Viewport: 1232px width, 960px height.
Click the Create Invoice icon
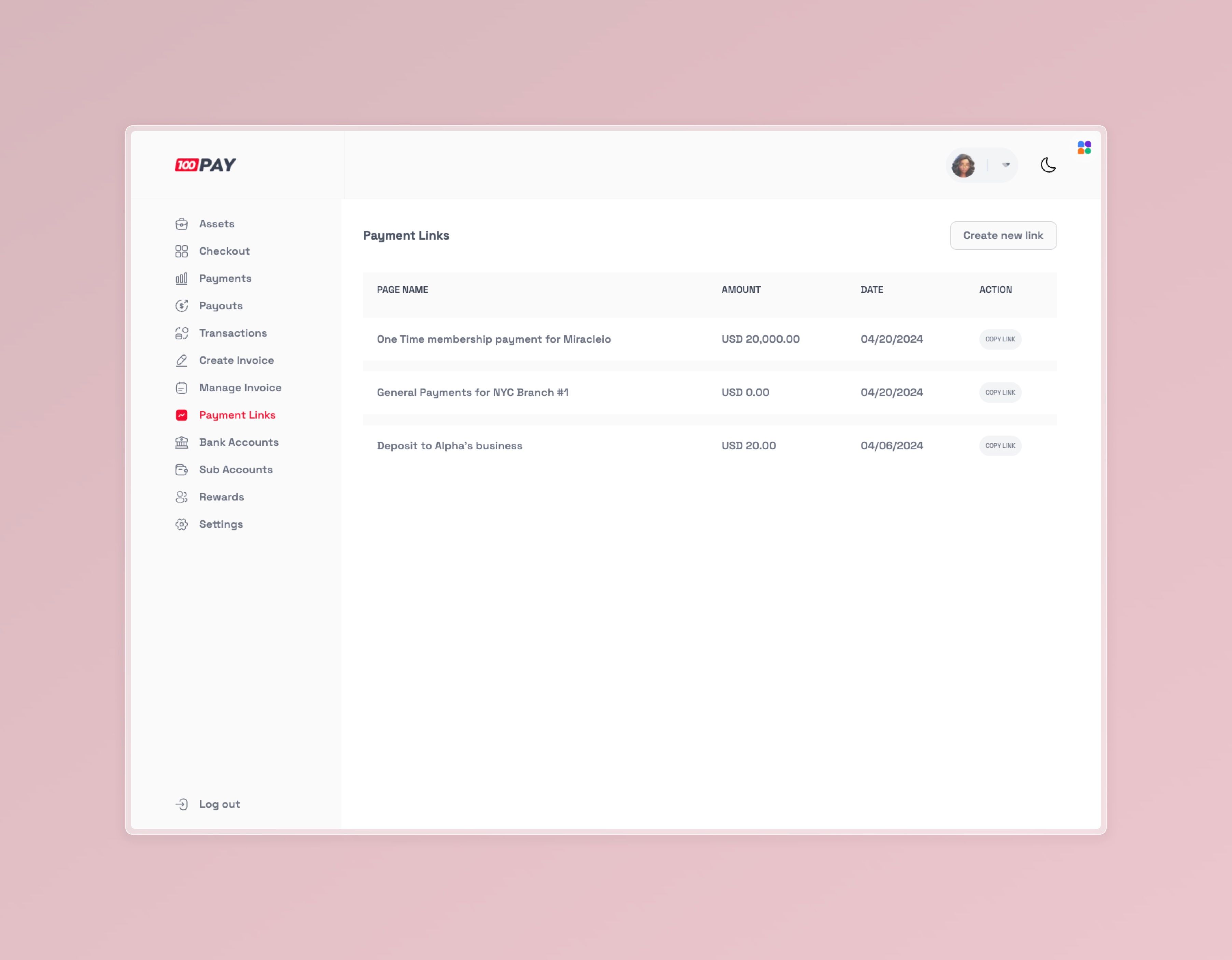(x=181, y=360)
